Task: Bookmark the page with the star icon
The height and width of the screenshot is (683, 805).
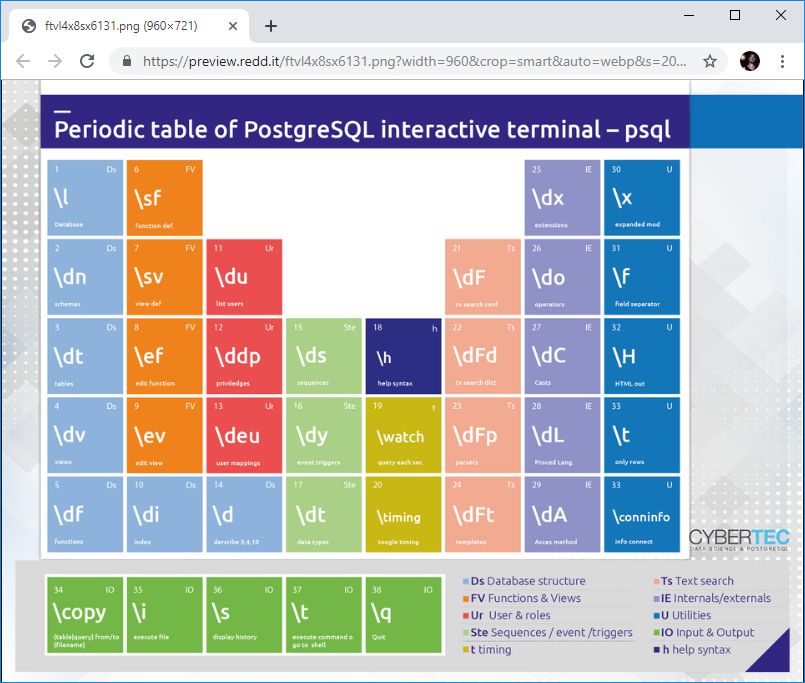Action: tap(710, 61)
